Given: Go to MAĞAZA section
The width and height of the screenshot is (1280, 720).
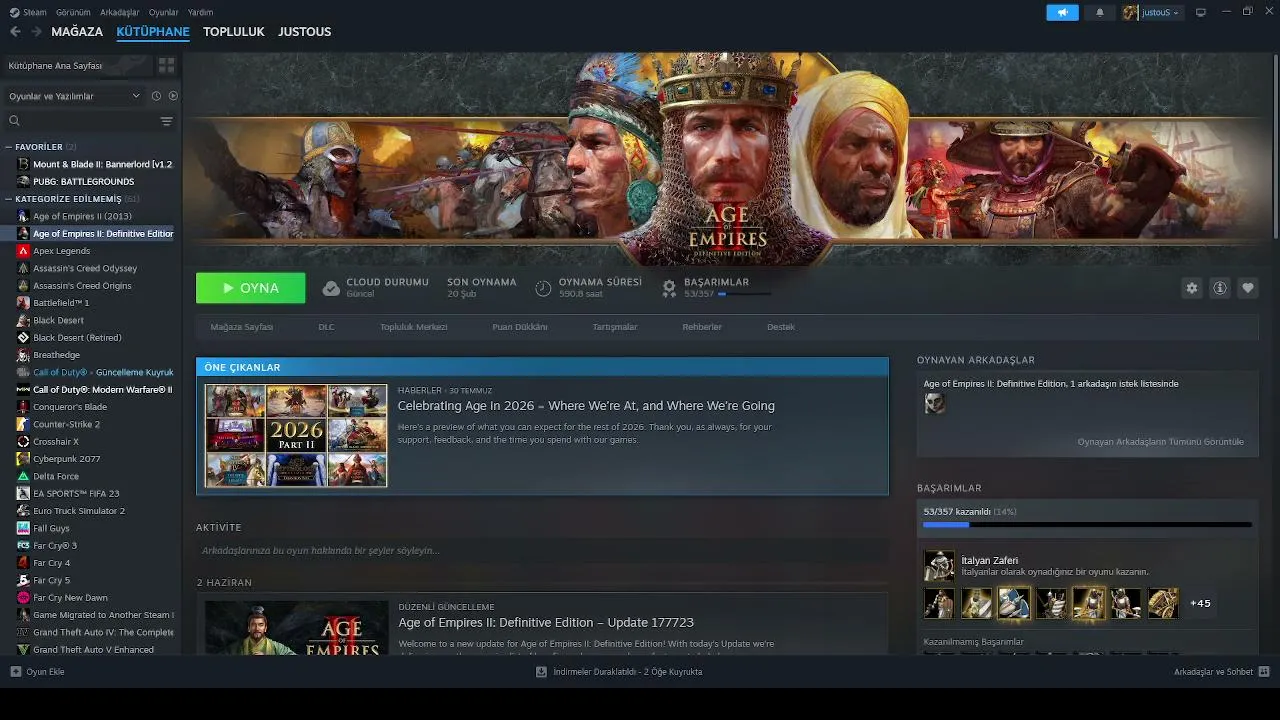Looking at the screenshot, I should pos(77,32).
